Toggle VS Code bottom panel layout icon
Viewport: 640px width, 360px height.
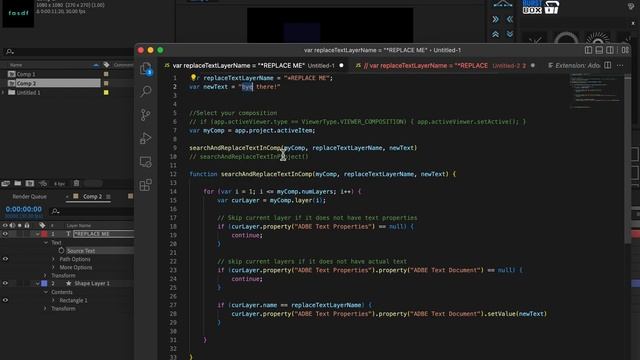599,50
